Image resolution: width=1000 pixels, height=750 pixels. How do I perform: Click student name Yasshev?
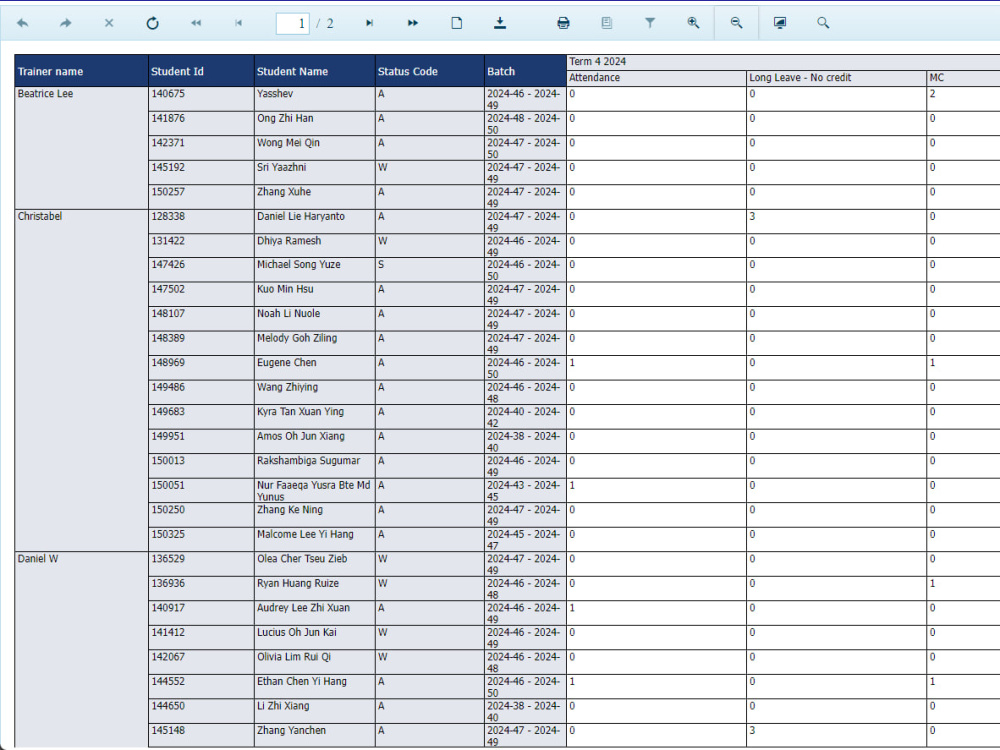[275, 94]
